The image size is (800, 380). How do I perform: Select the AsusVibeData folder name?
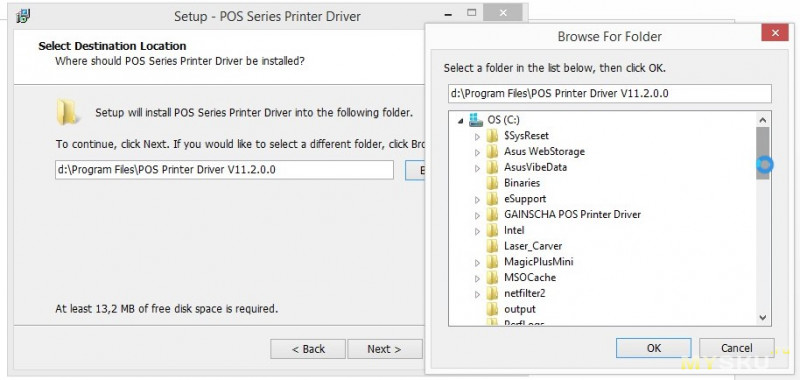[x=535, y=167]
